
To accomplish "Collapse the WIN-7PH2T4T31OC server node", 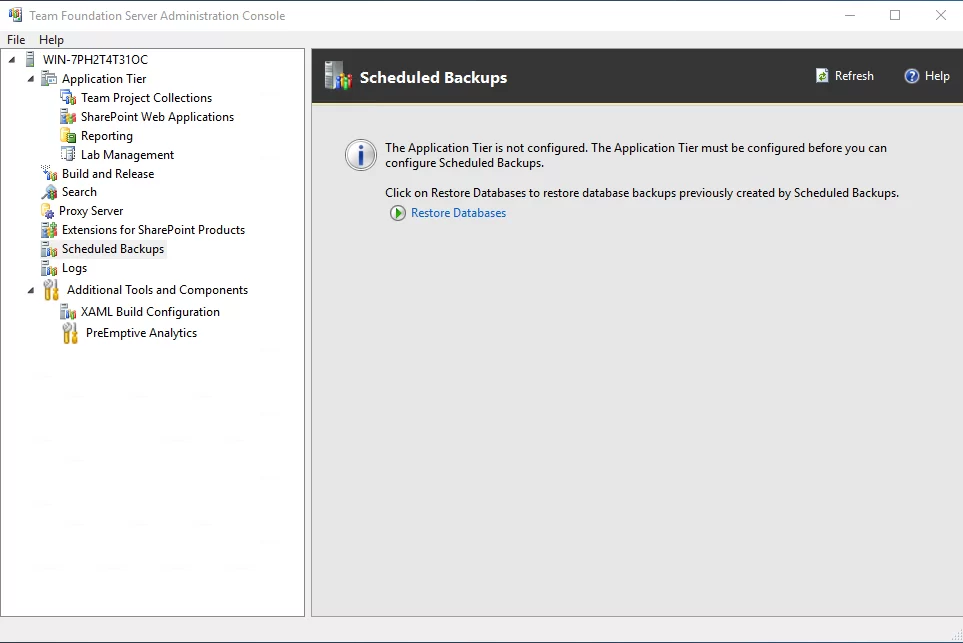I will (x=12, y=60).
